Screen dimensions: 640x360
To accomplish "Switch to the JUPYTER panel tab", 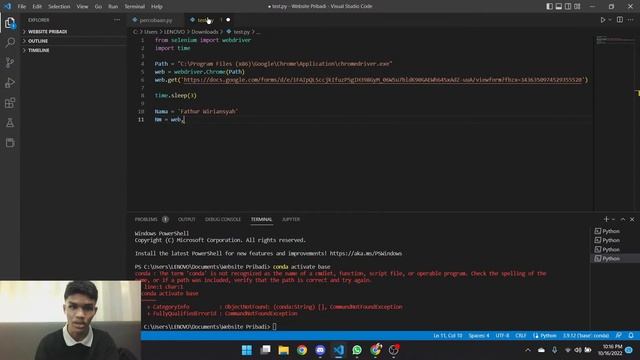I will (291, 219).
